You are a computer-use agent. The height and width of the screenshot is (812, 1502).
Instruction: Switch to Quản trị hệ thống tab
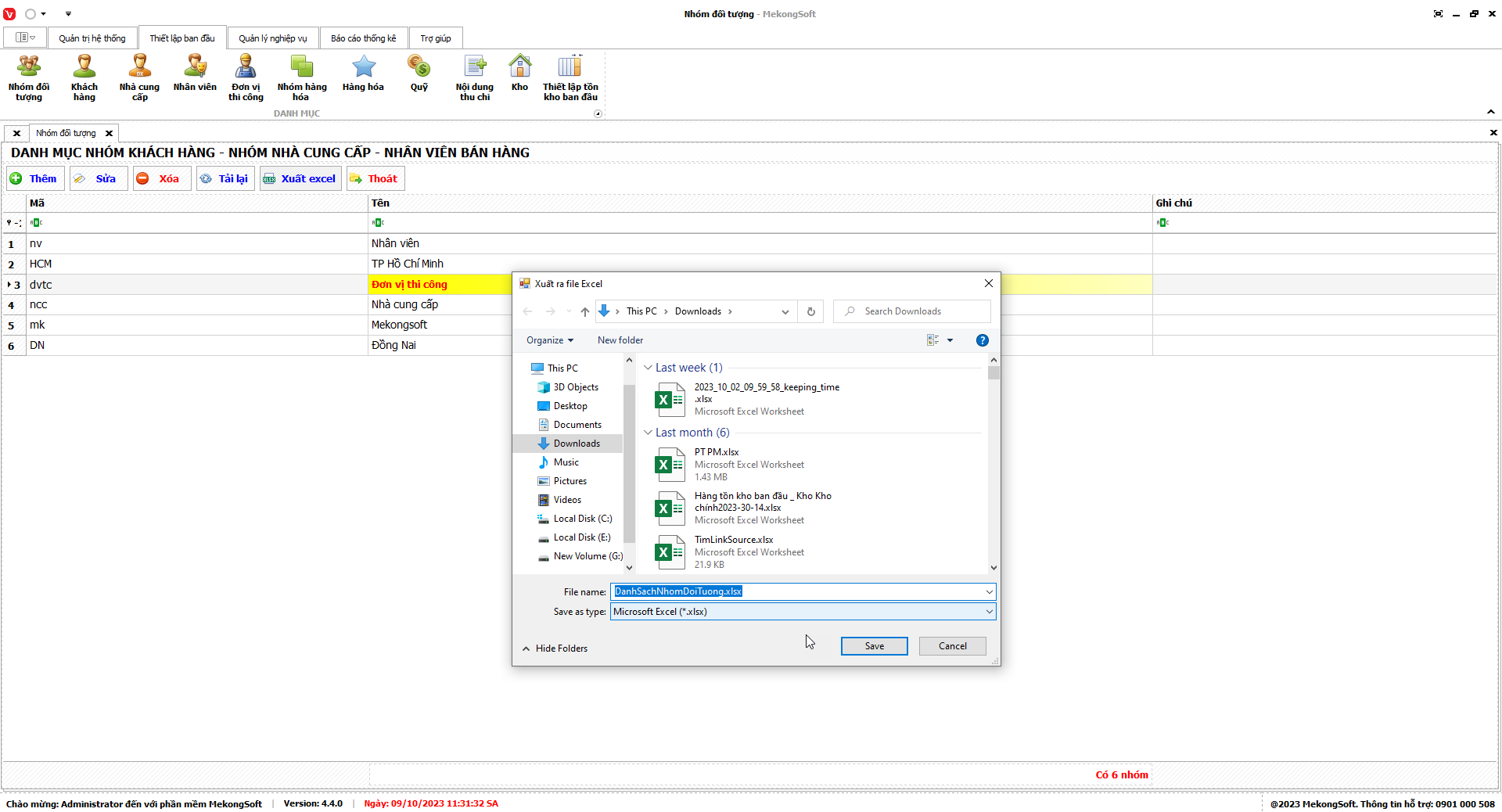coord(92,38)
